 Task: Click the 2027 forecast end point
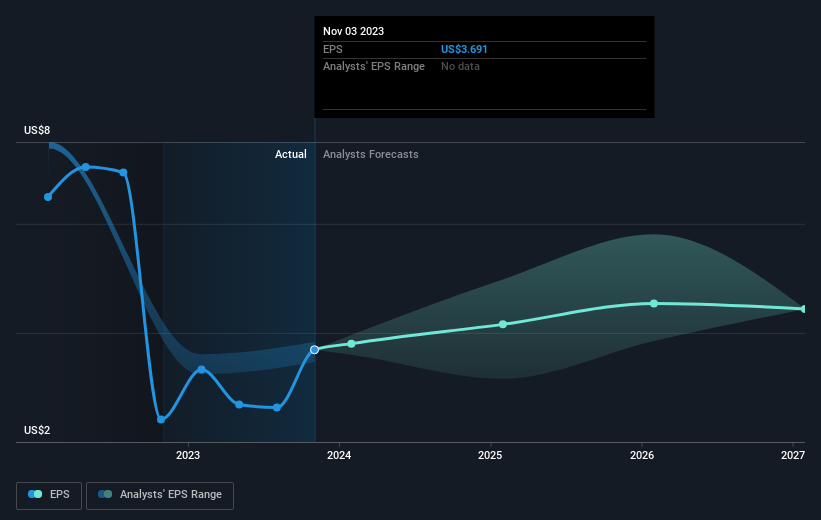(x=804, y=309)
